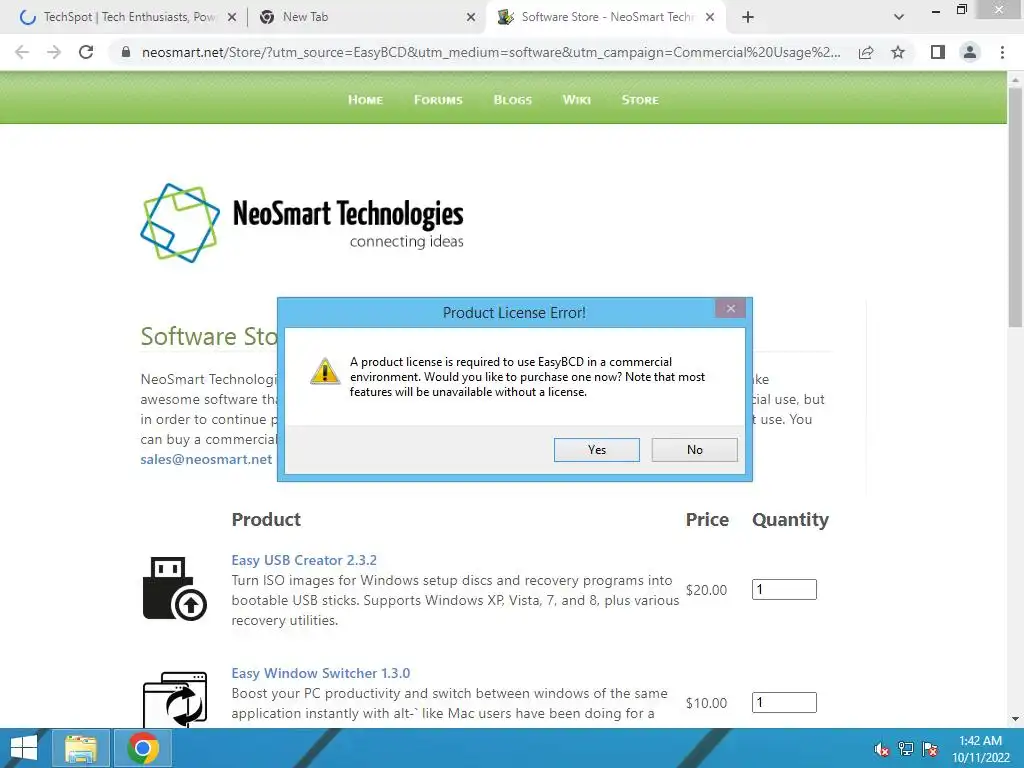Close the Product License Error dialog
The height and width of the screenshot is (768, 1024).
[x=731, y=308]
